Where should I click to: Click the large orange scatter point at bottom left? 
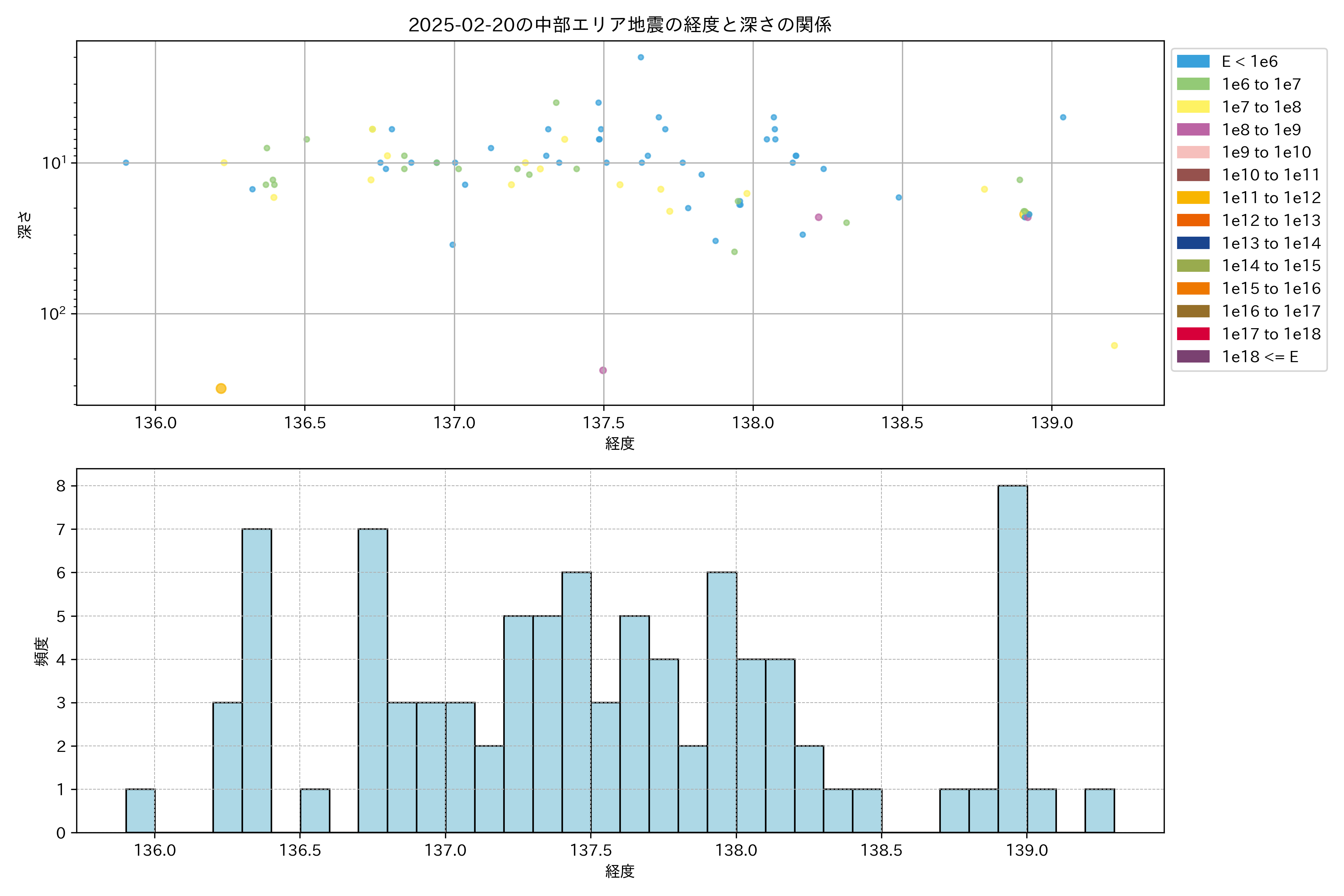coord(221,389)
